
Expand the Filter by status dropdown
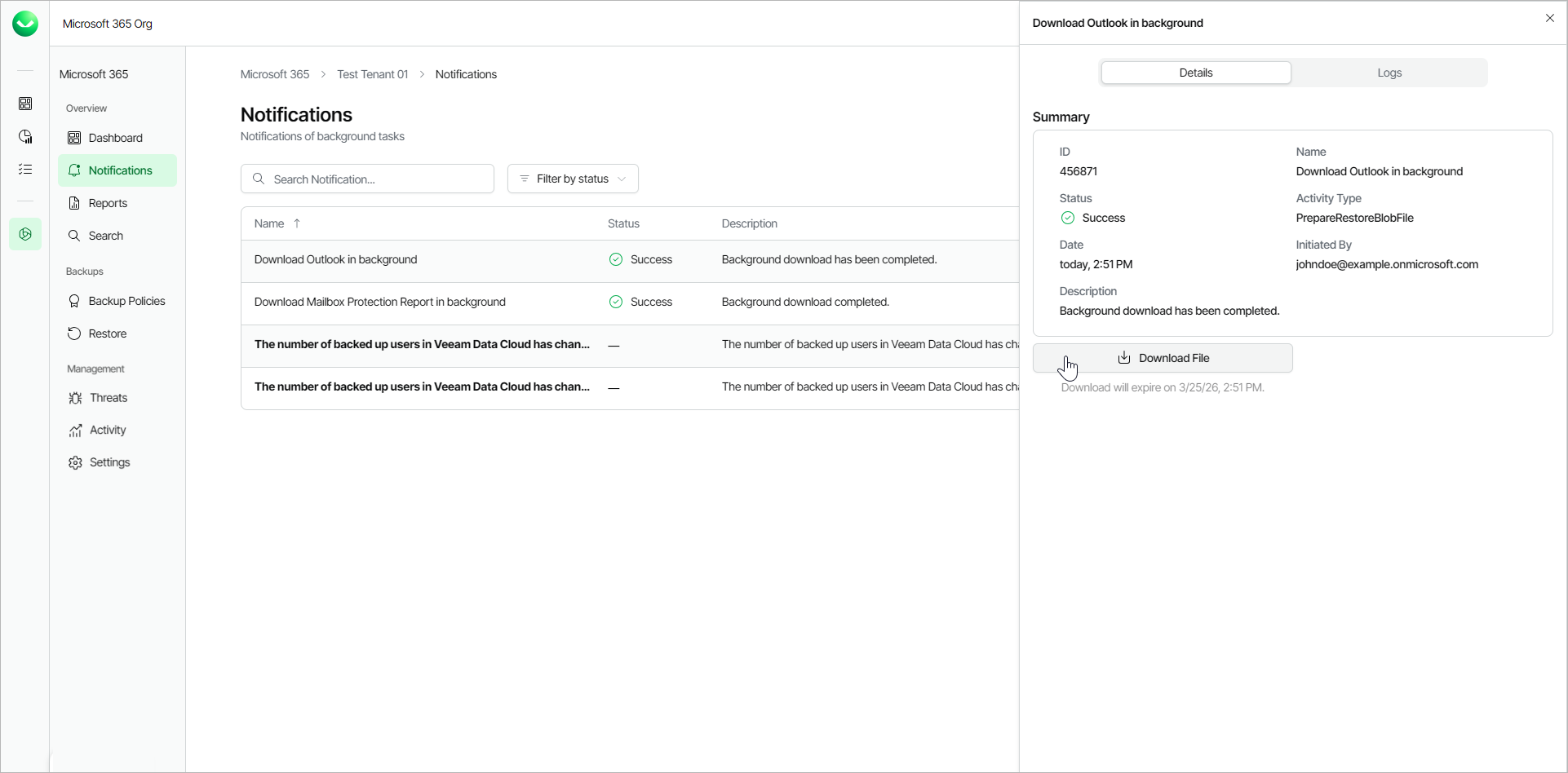[x=573, y=179]
